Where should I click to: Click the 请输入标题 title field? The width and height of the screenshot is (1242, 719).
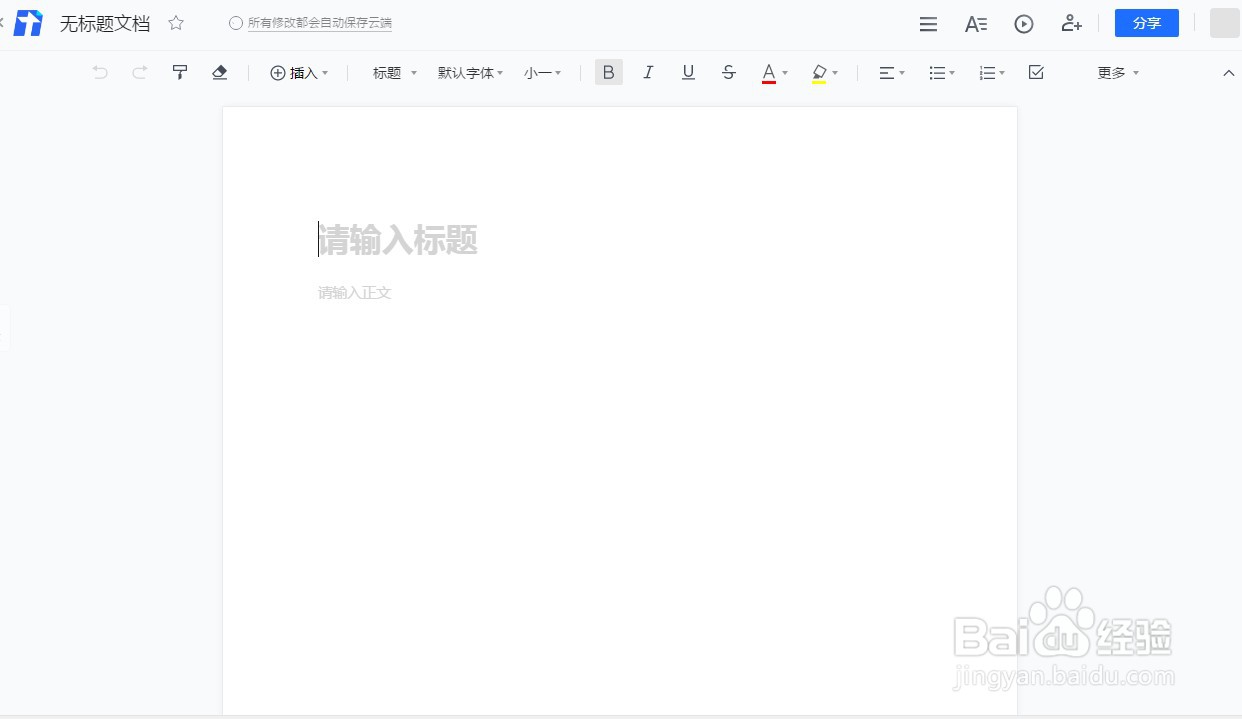[x=398, y=240]
